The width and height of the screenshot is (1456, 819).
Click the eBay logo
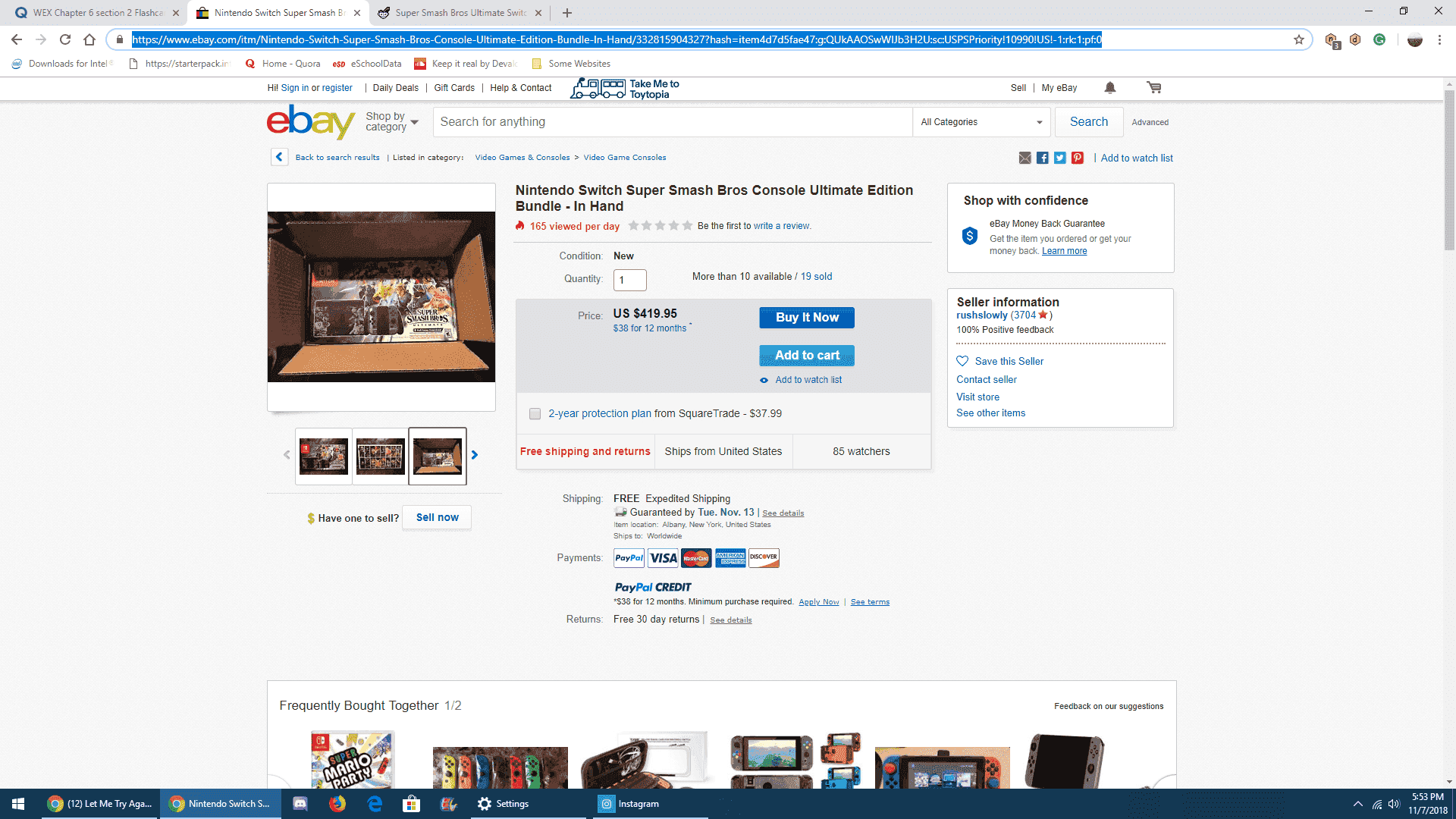[x=310, y=122]
